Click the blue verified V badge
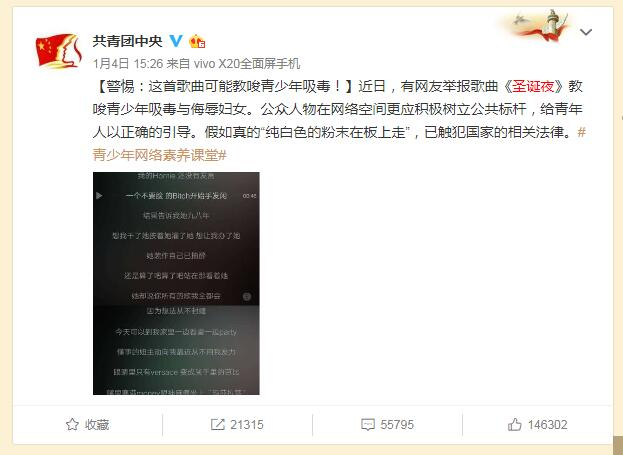This screenshot has height=455, width=623. [176, 41]
